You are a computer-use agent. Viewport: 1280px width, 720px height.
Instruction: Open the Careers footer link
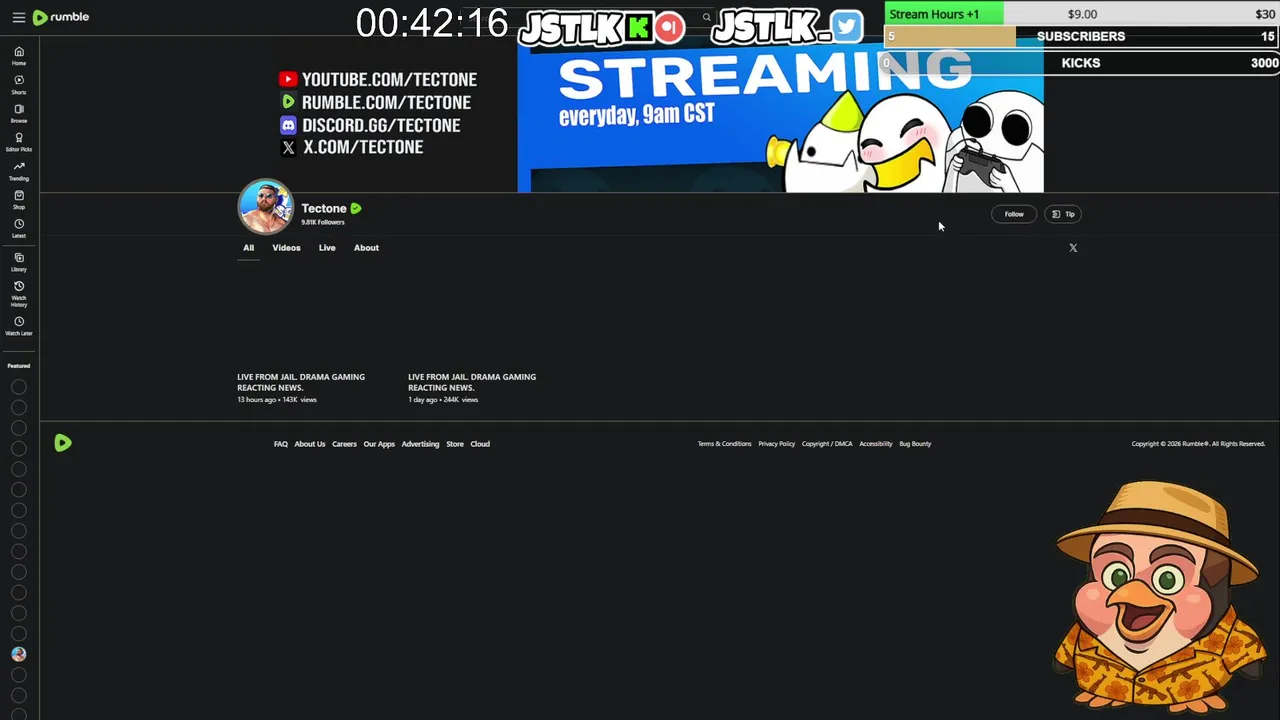(344, 444)
